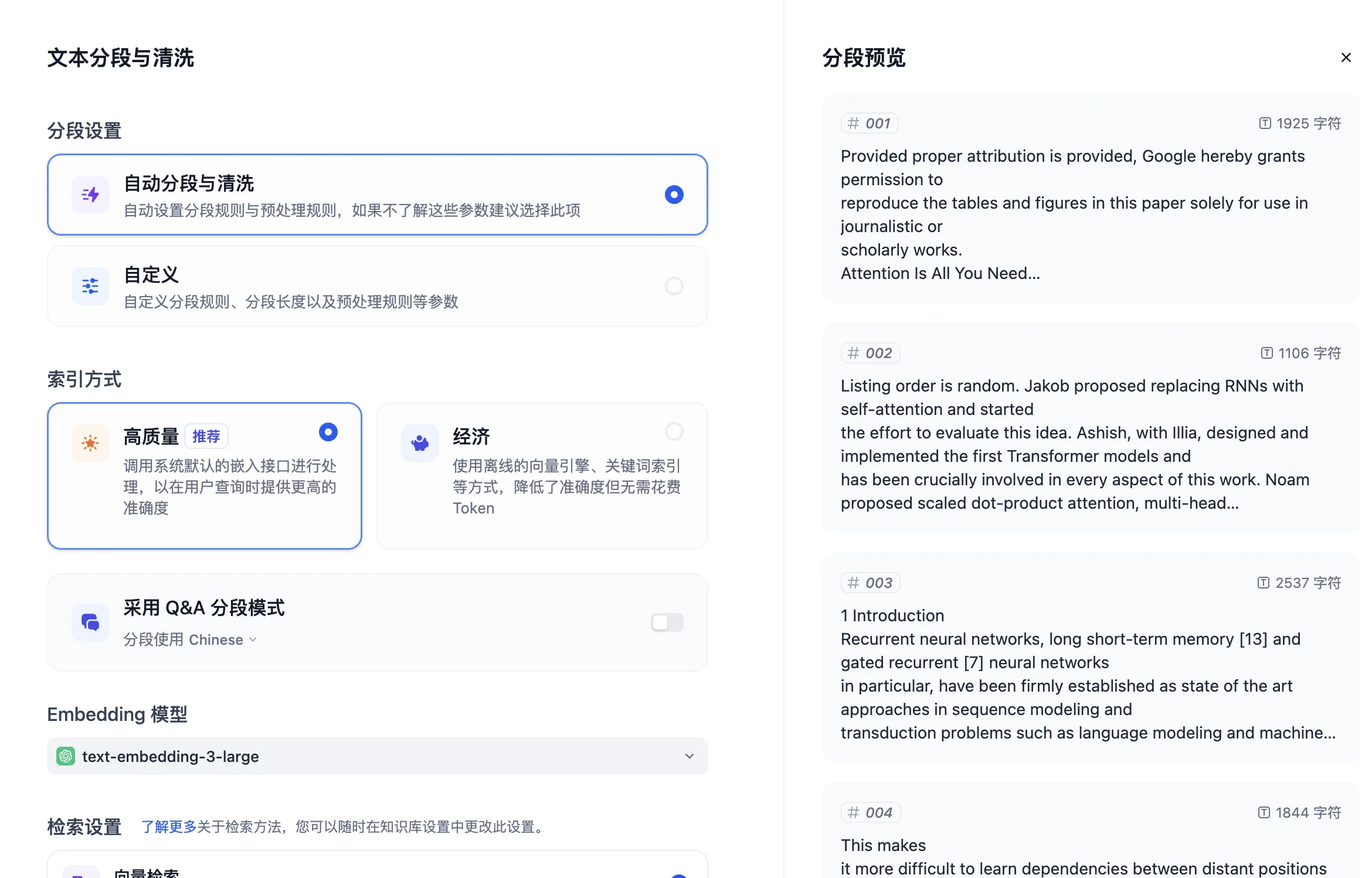Select the 经济 index mode radio button
The image size is (1372, 878).
pyautogui.click(x=674, y=432)
